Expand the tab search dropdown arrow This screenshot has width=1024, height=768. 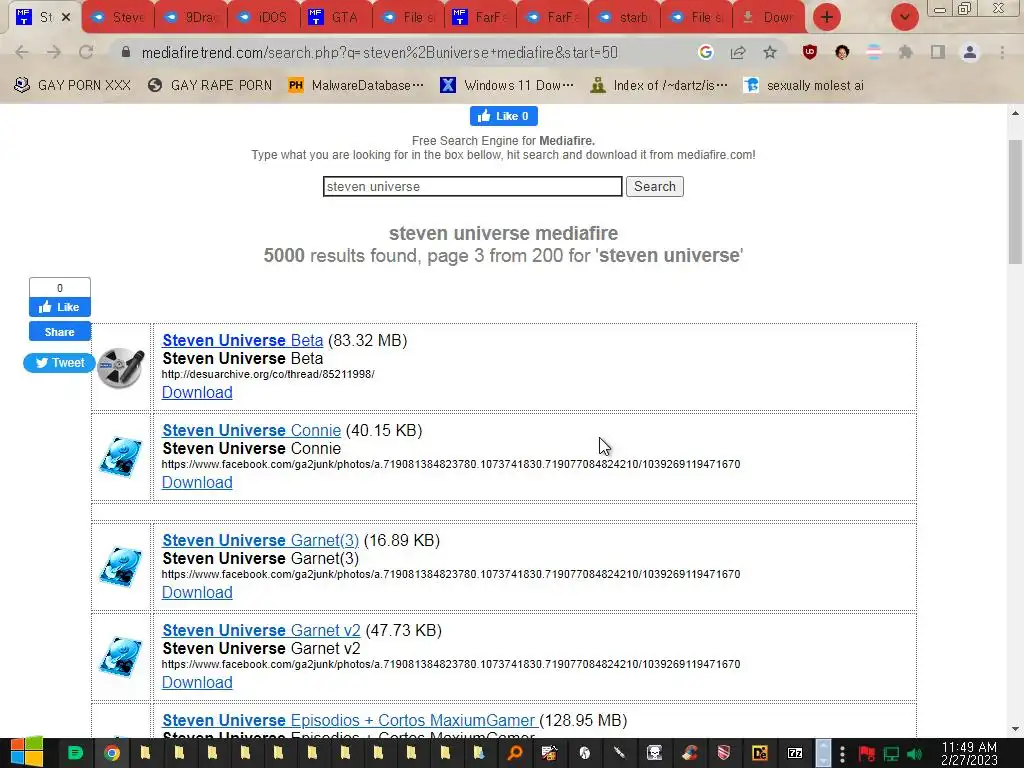pos(904,17)
